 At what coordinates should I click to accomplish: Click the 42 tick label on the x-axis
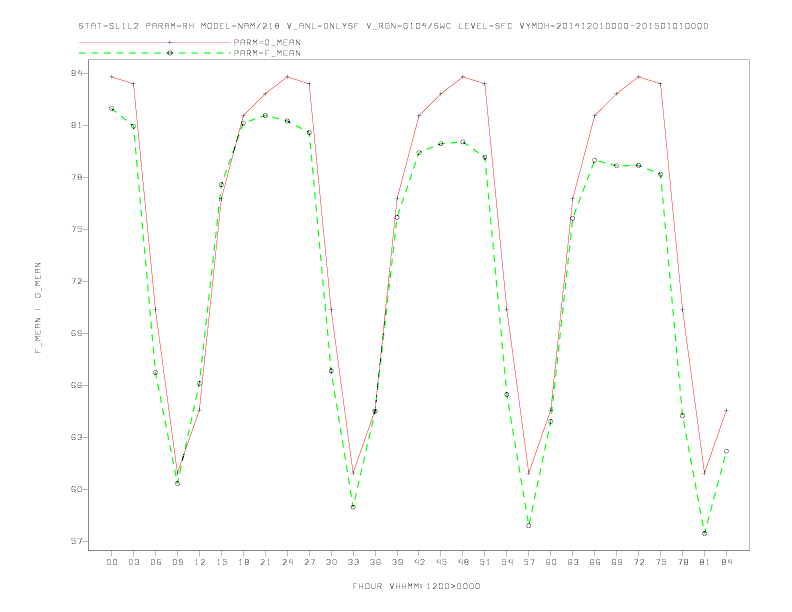[419, 562]
